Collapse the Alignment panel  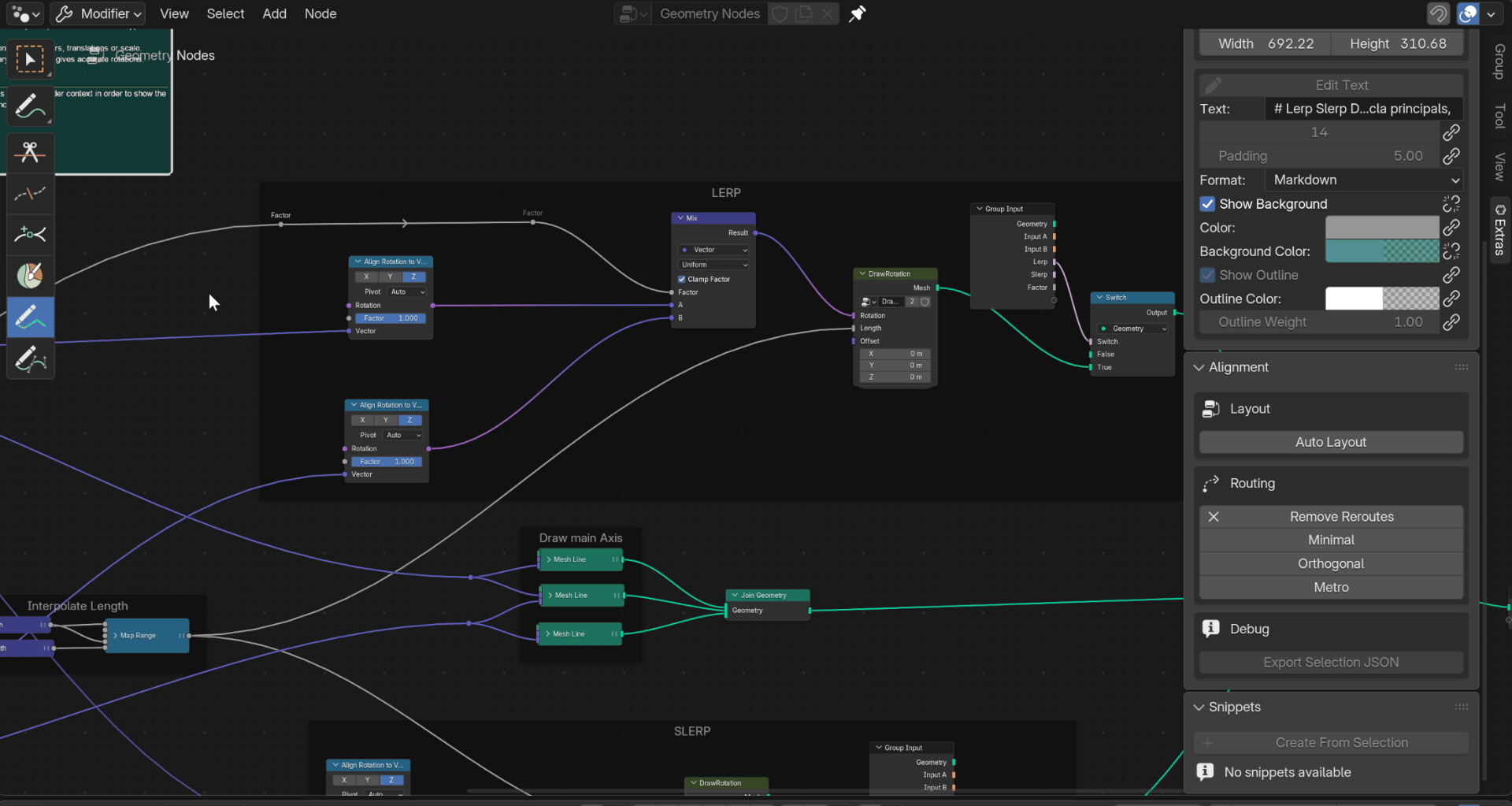[1199, 367]
